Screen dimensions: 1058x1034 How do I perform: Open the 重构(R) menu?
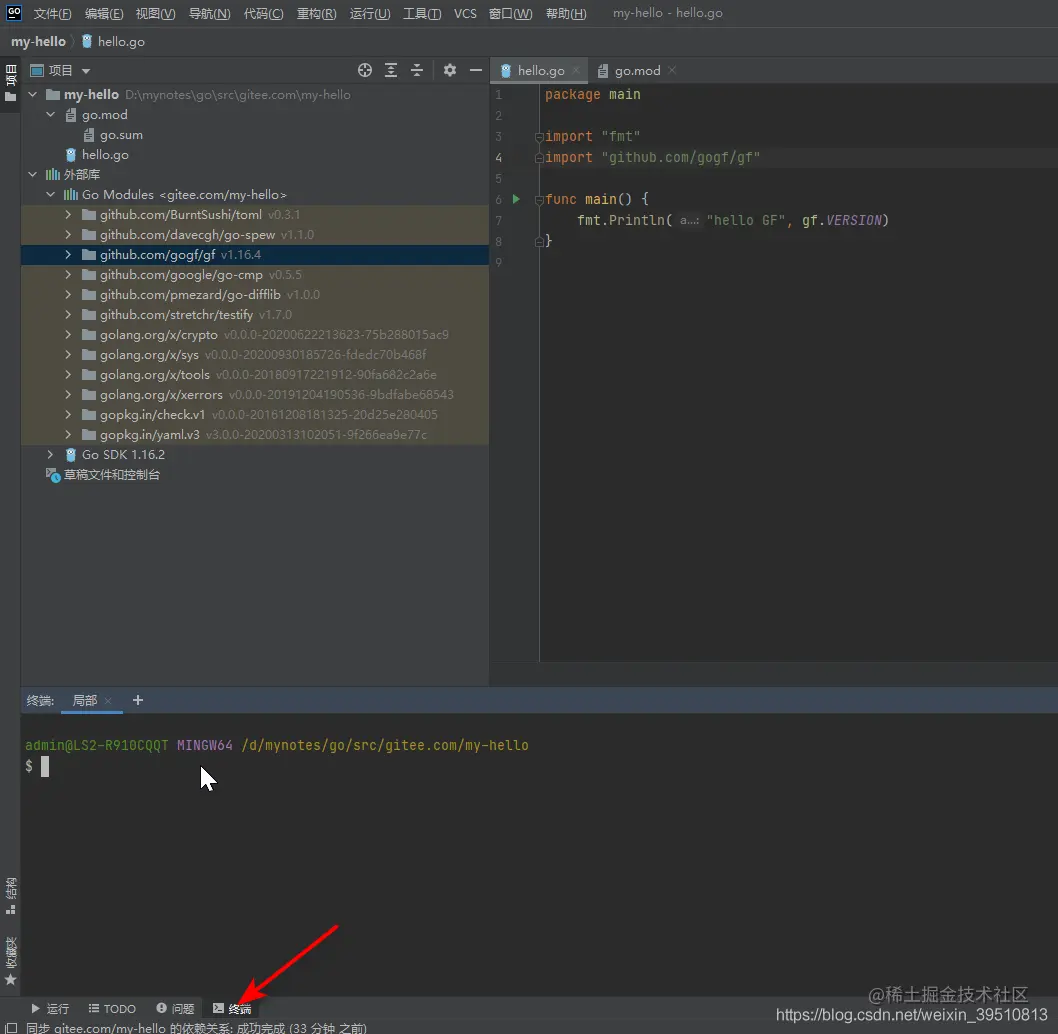coord(316,13)
